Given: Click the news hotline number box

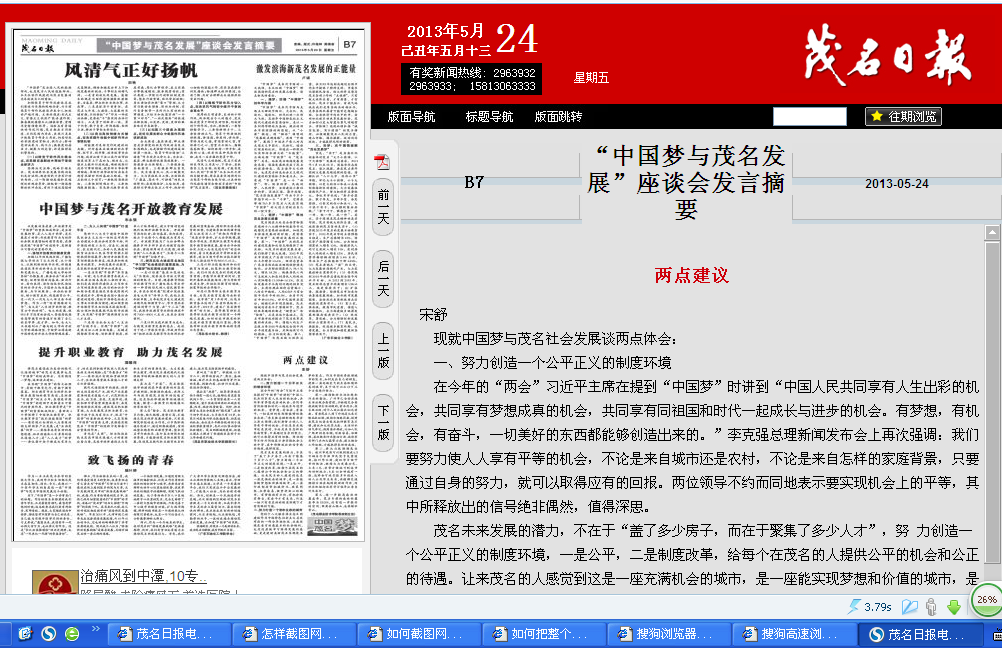Looking at the screenshot, I should pyautogui.click(x=472, y=79).
